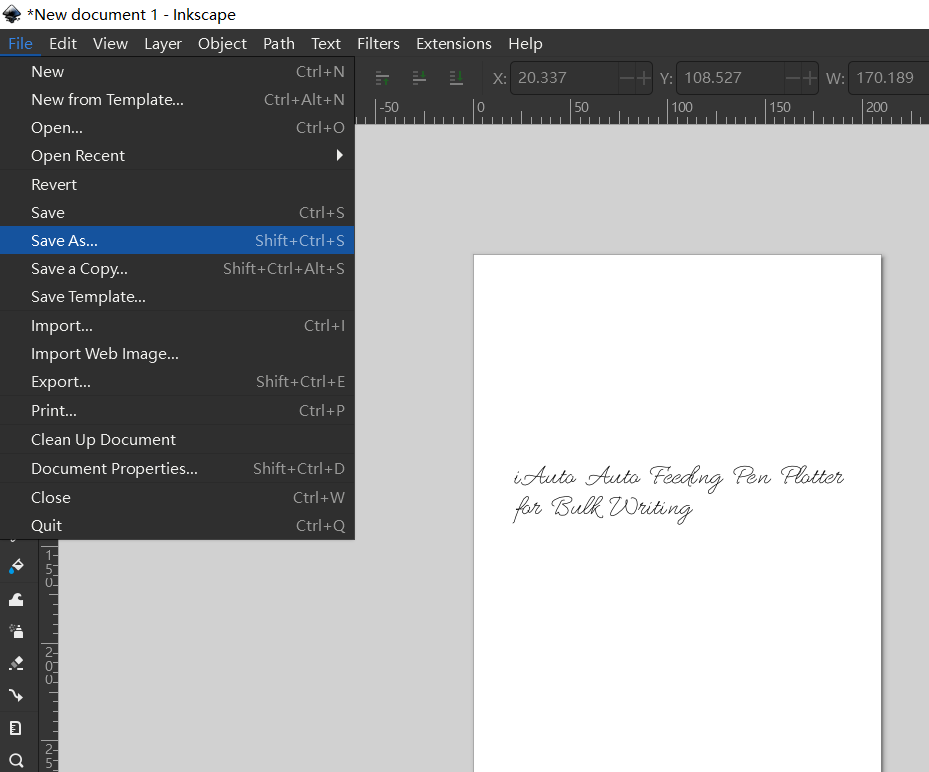Select the Spray tool
Viewport: 929px width, 772px height.
(x=16, y=631)
